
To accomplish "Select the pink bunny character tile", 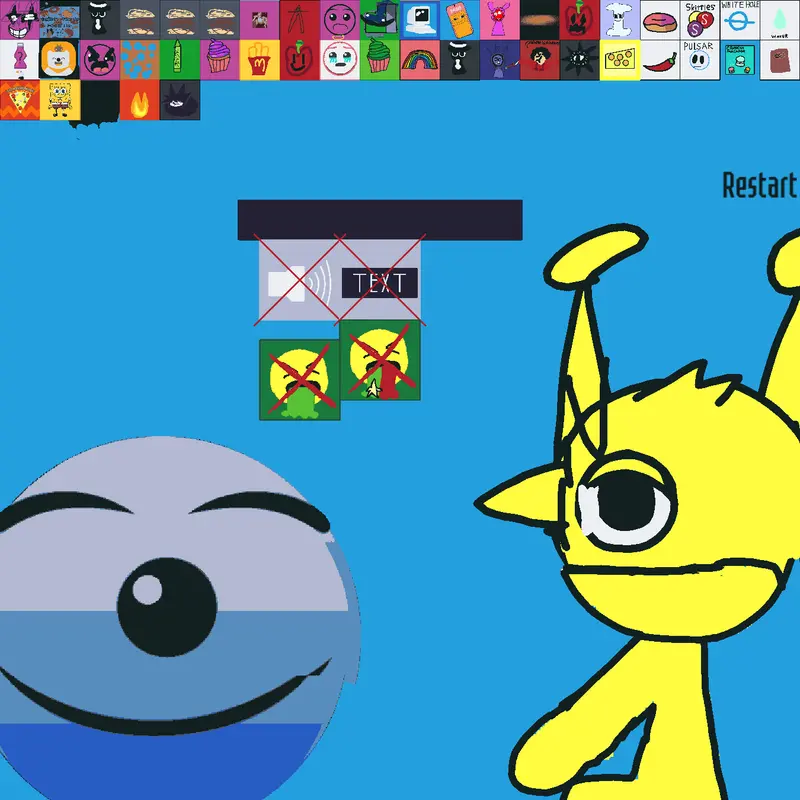I will click(x=499, y=20).
